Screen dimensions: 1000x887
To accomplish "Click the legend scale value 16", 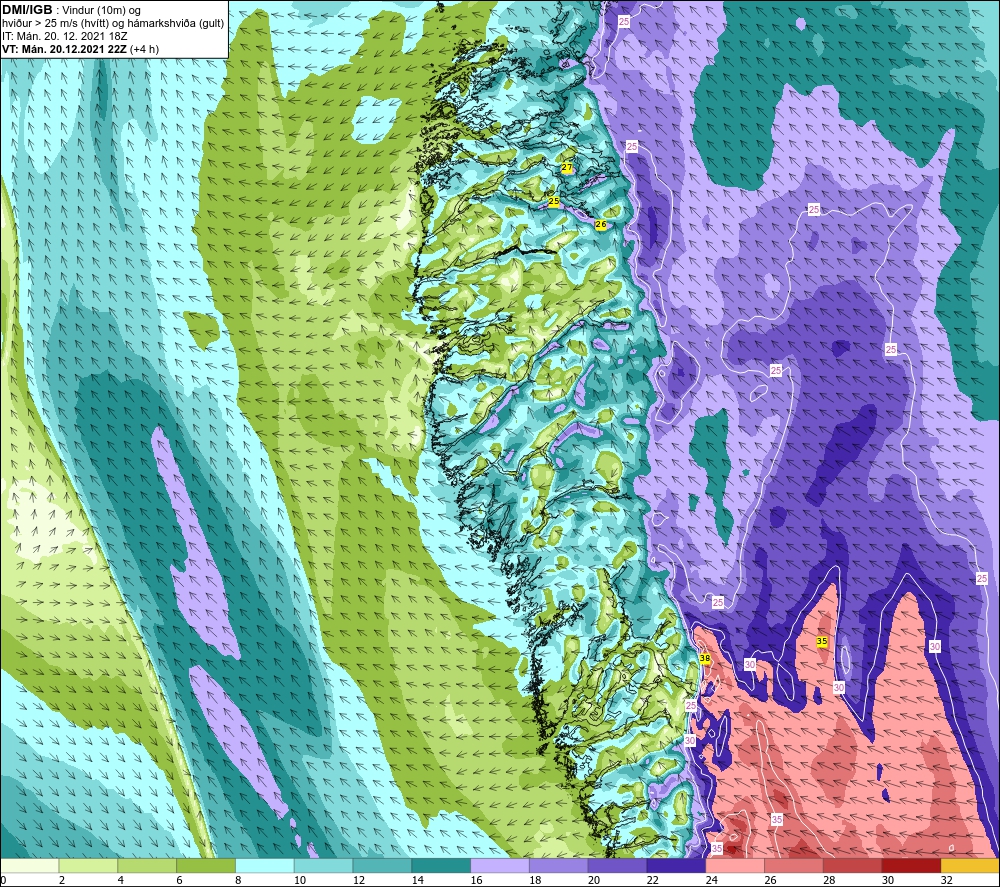I will point(476,880).
